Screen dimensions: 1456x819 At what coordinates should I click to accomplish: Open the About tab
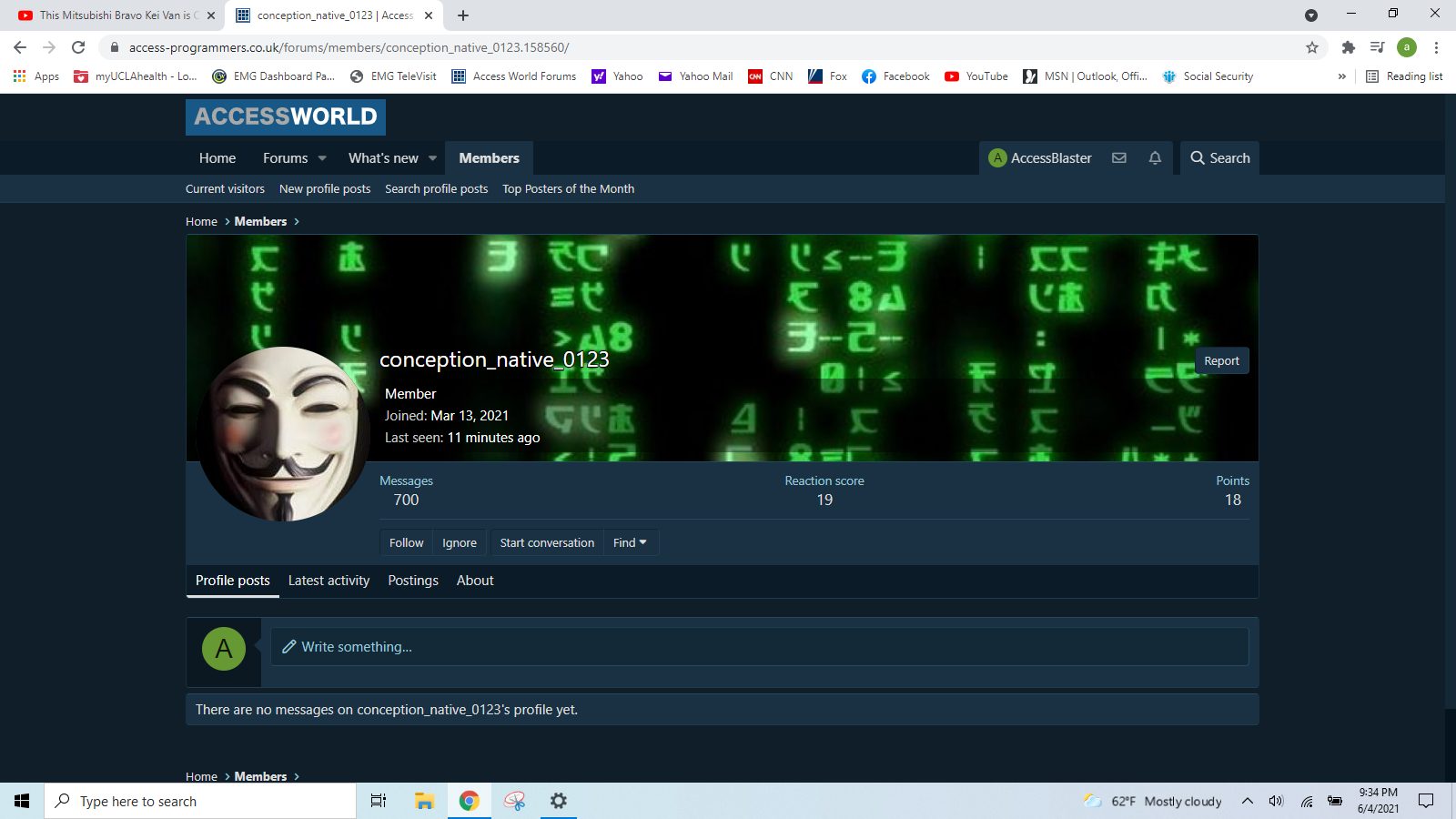[475, 581]
